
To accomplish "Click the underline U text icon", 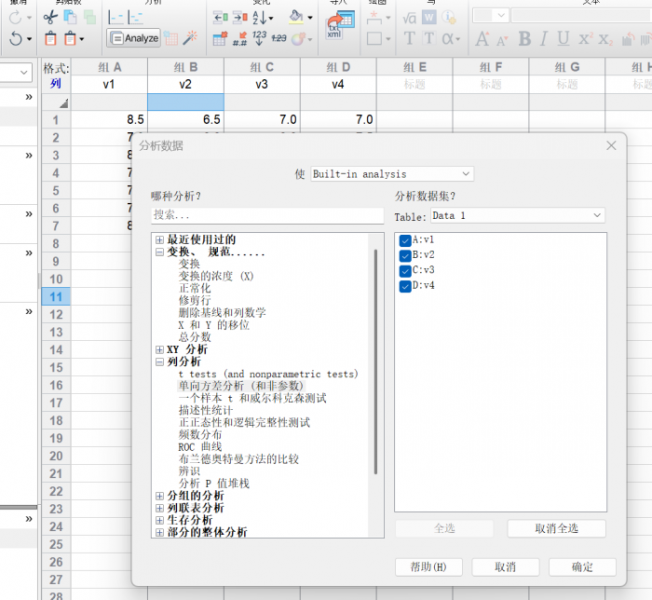I will [564, 39].
